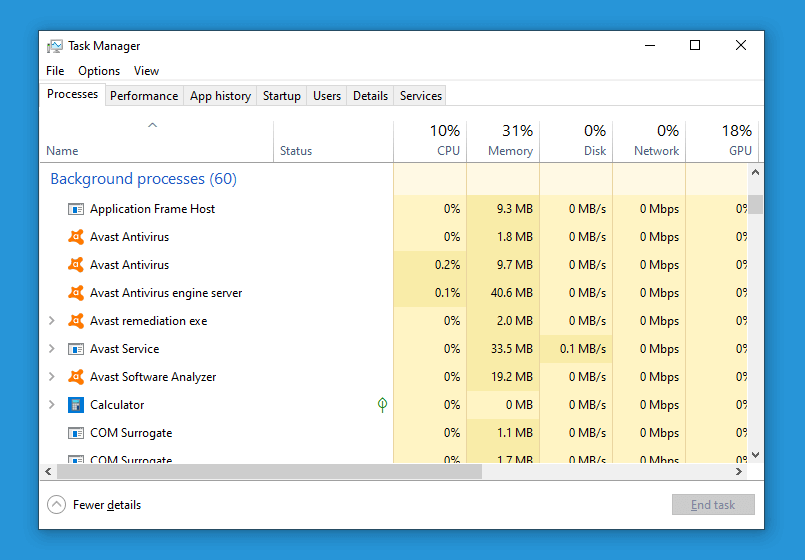This screenshot has width=805, height=560.
Task: Click the Avast Service process icon
Action: tap(76, 349)
